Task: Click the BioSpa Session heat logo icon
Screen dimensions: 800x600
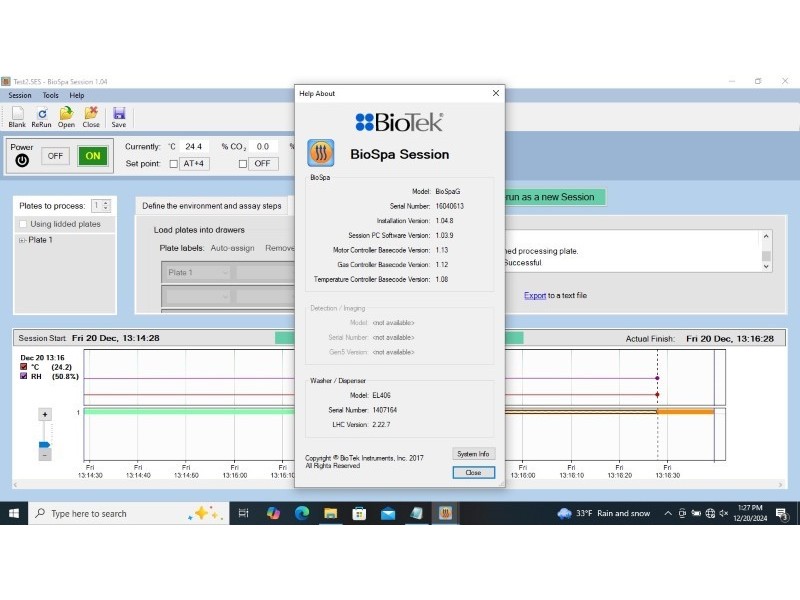Action: (321, 153)
